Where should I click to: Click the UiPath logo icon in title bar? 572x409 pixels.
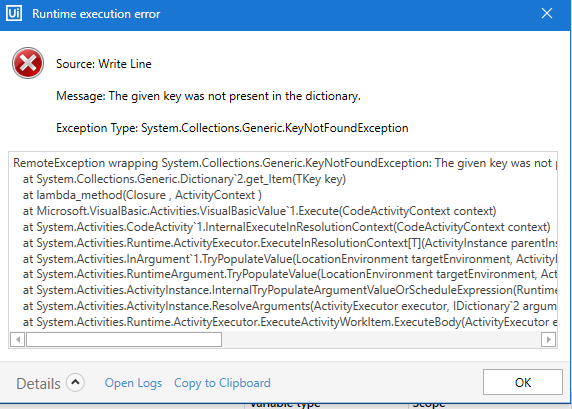14,13
